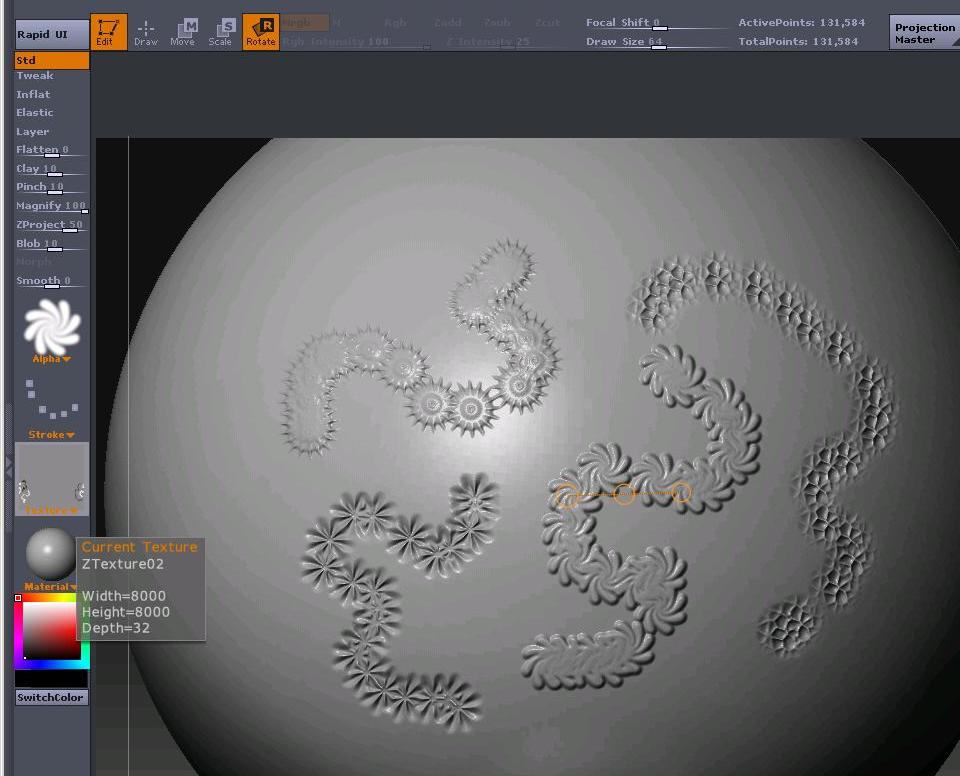Select the Rotate tool
Viewport: 960px width, 776px height.
coord(261,32)
